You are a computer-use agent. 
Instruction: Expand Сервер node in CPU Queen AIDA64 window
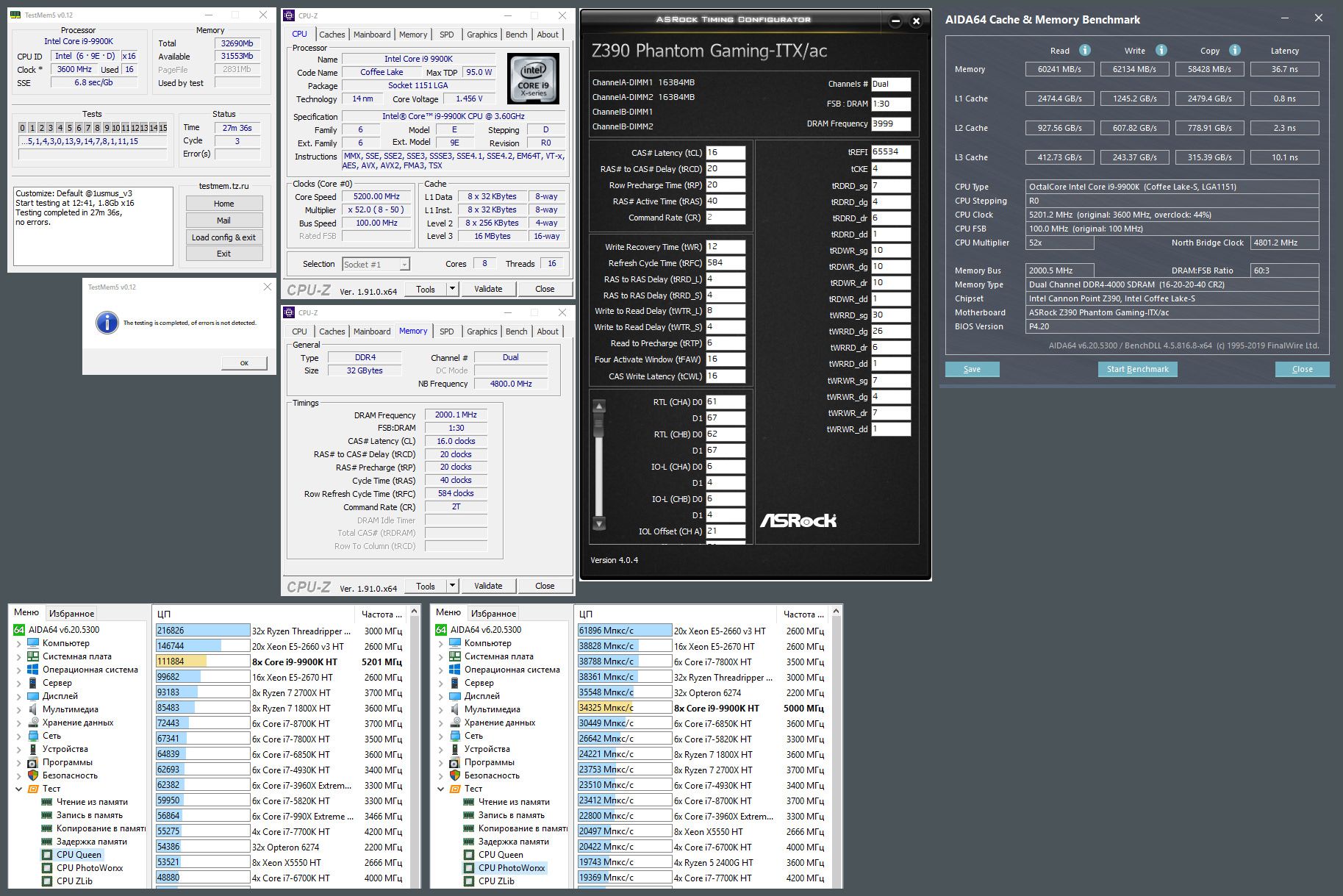(x=19, y=684)
